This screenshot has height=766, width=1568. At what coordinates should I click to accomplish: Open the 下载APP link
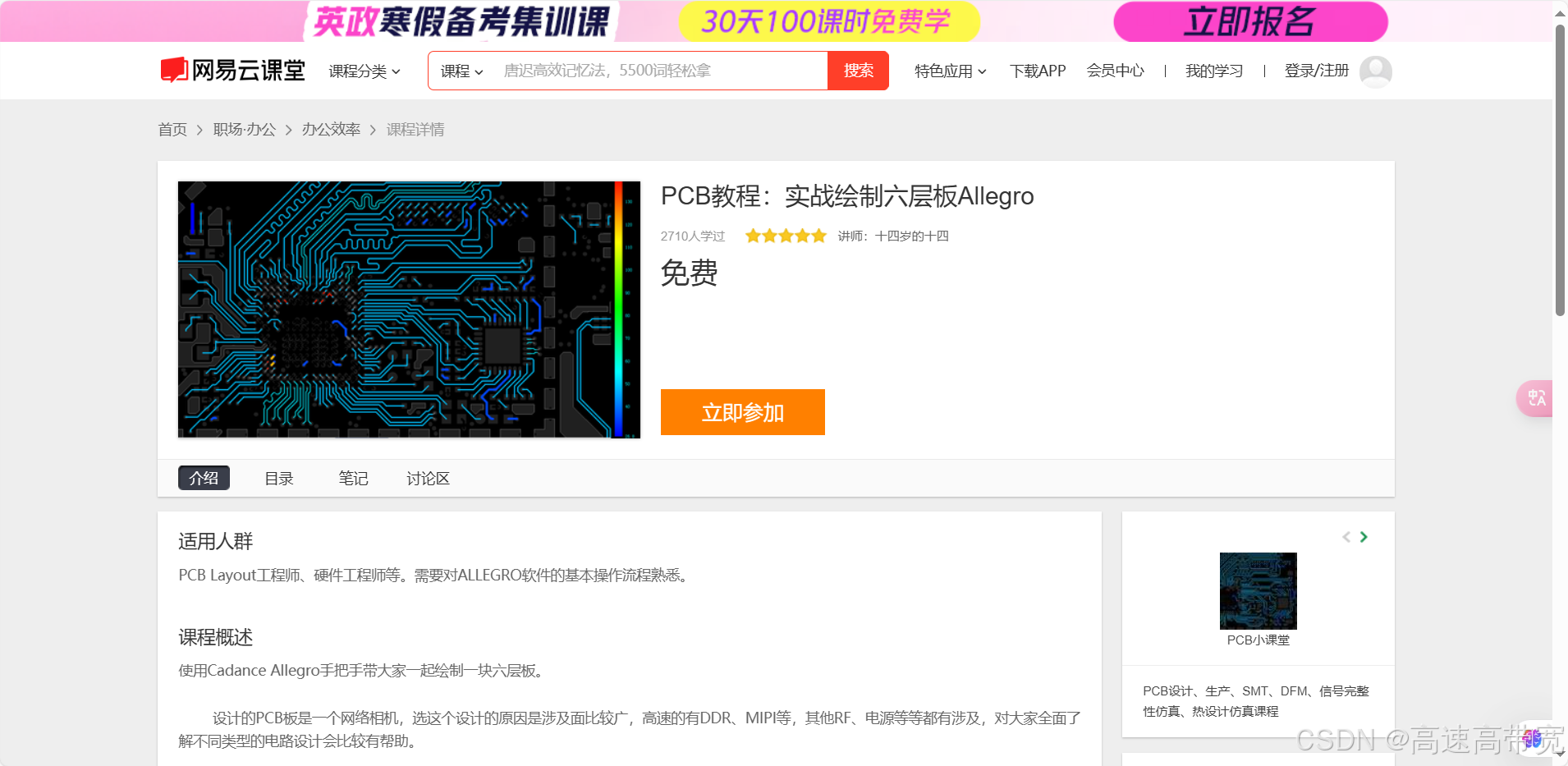(1038, 71)
